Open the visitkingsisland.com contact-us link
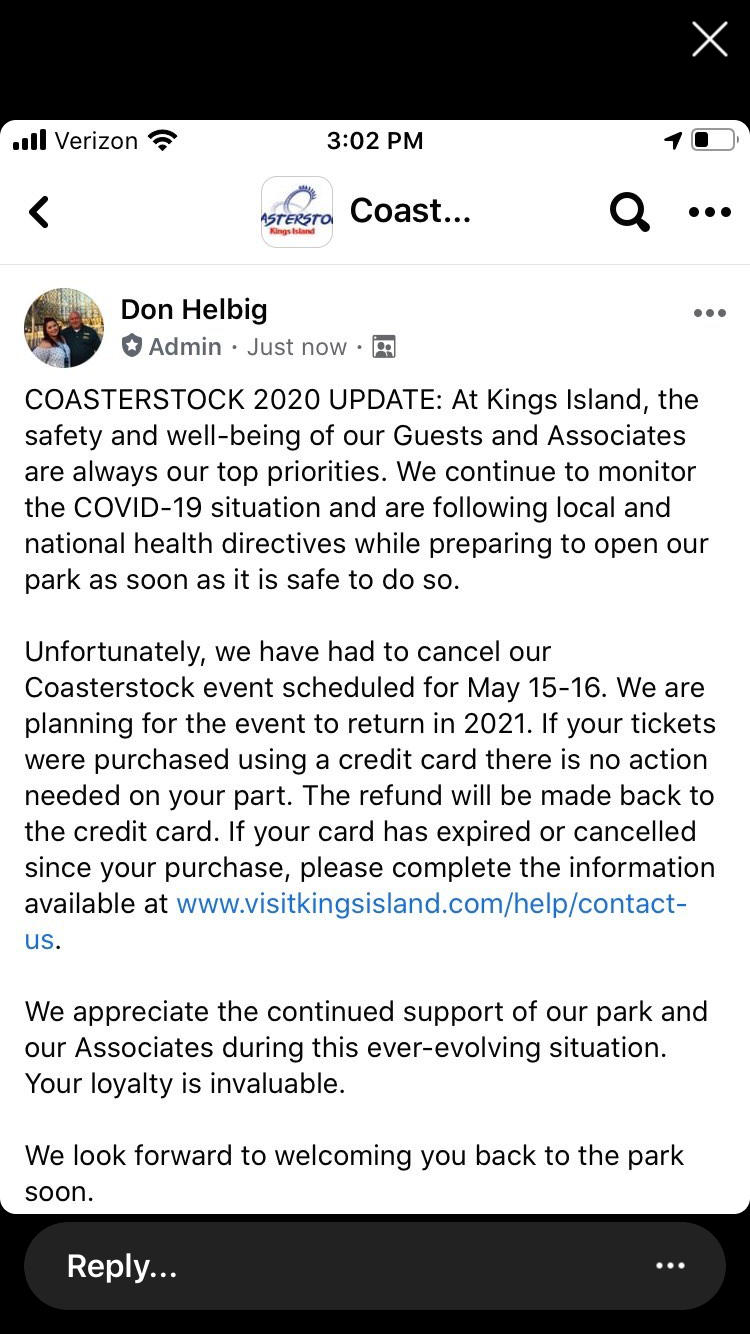The width and height of the screenshot is (750, 1334). (356, 921)
